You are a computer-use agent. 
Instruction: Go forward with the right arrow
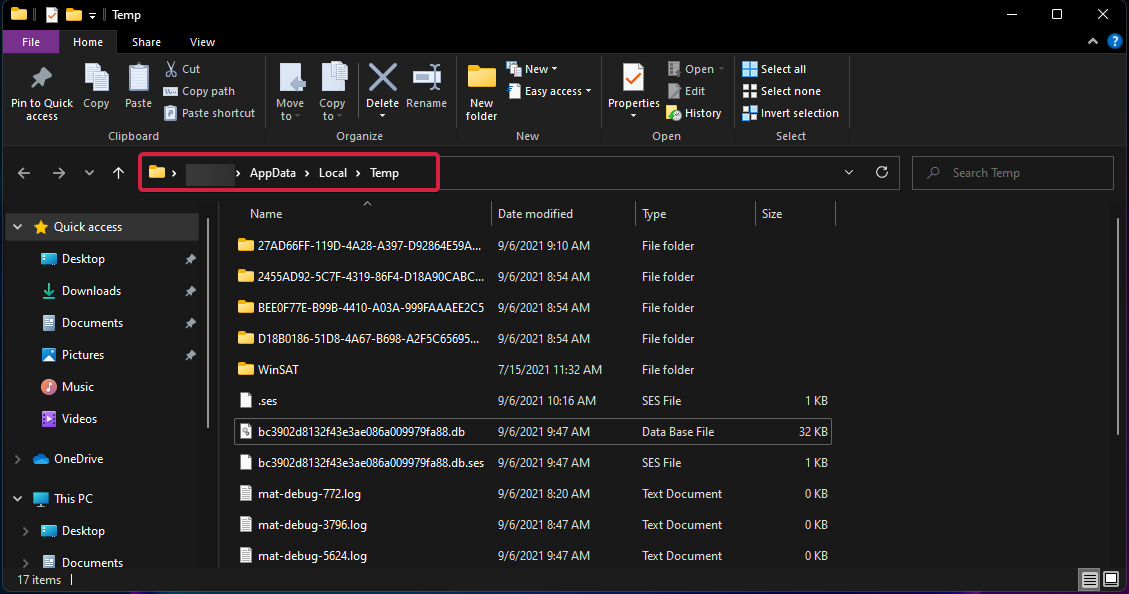click(59, 173)
